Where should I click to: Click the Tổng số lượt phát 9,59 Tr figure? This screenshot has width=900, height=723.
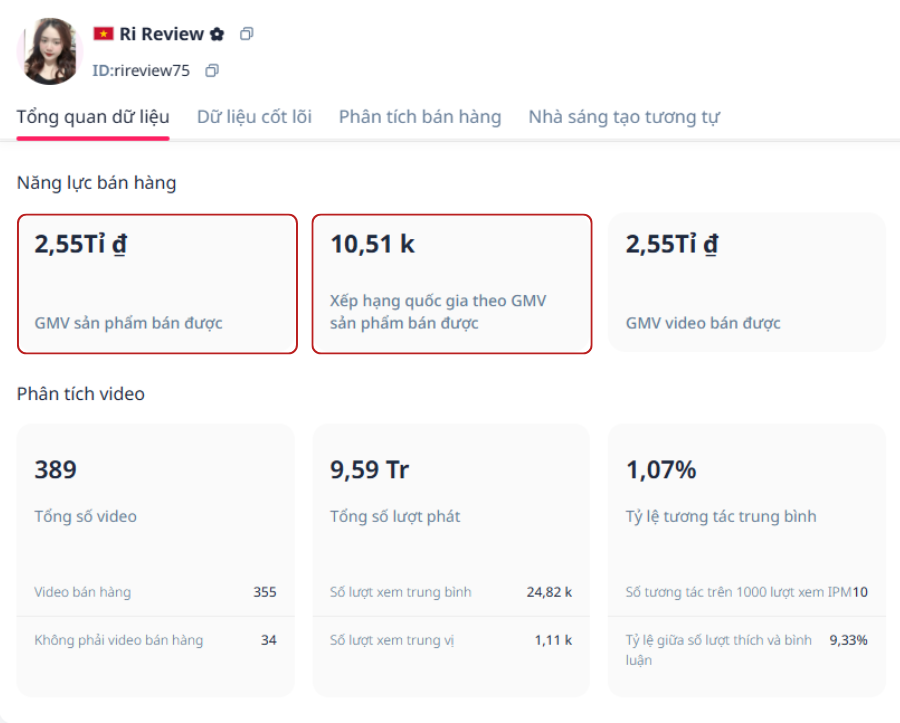tap(369, 470)
